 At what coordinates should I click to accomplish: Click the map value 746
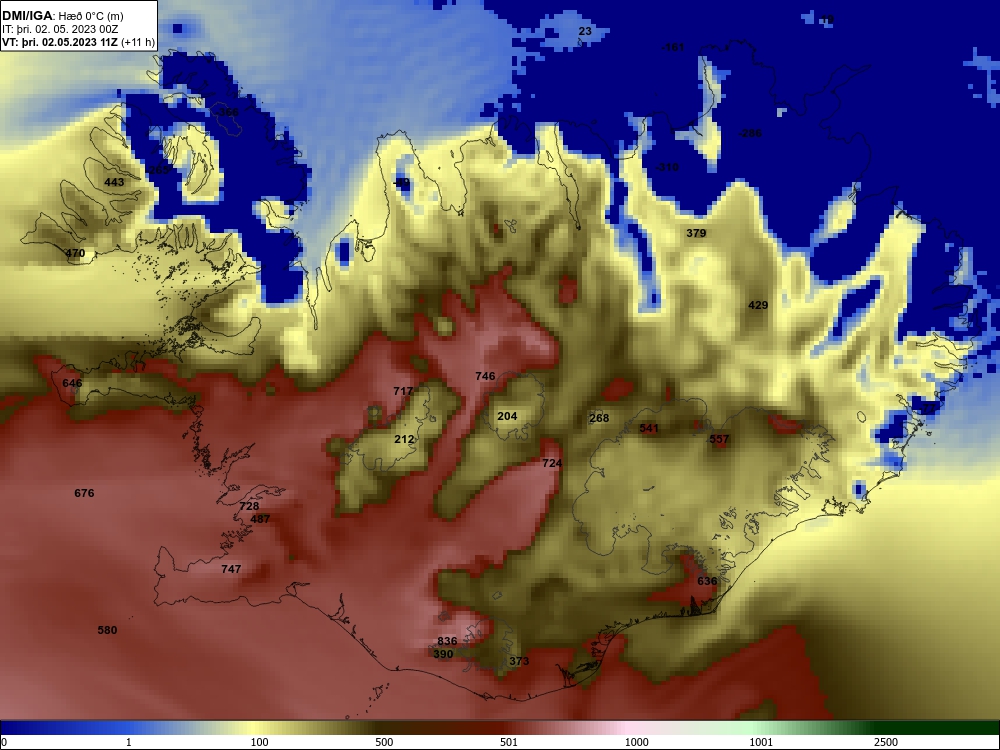[x=485, y=376]
